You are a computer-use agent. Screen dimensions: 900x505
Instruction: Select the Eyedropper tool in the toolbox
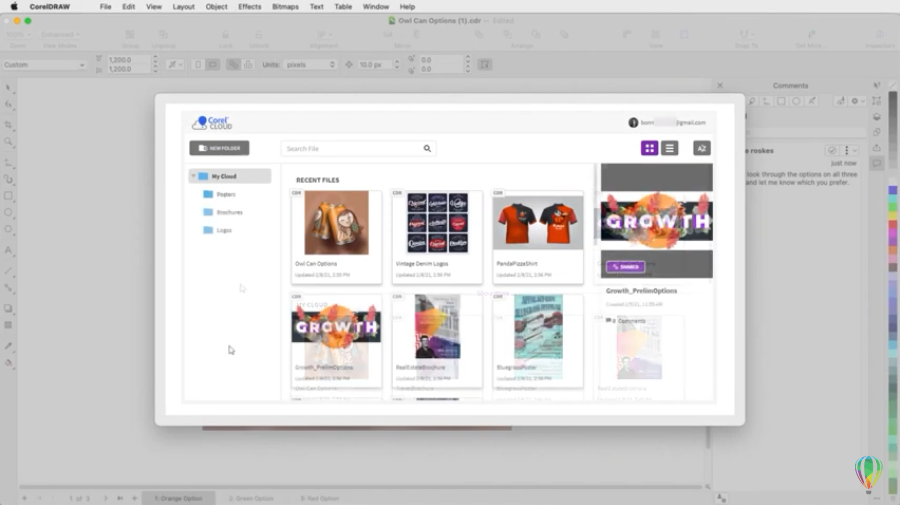8,346
